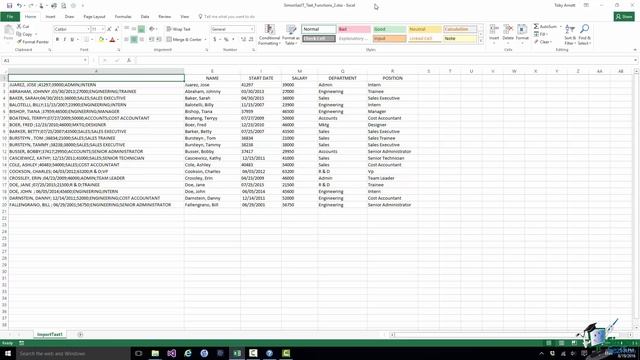Switch to the Data tab
Image resolution: width=640 pixels, height=360 pixels.
(x=145, y=17)
